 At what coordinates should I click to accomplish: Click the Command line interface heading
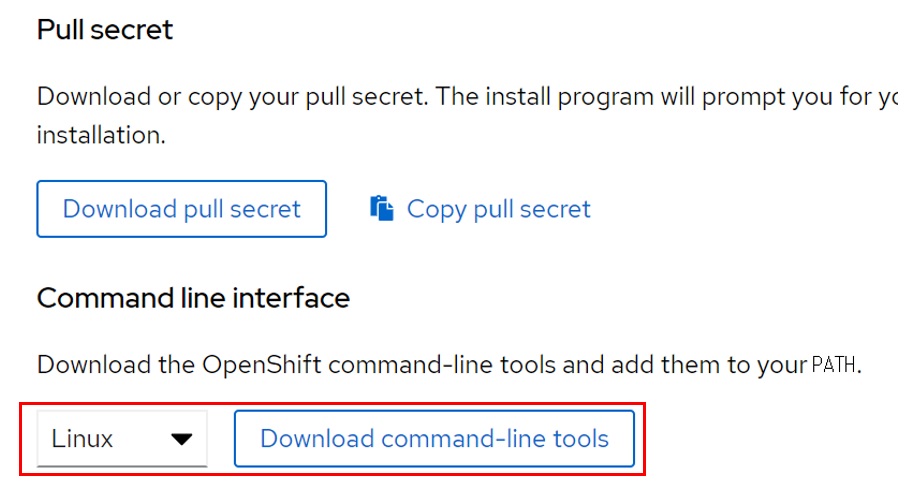point(193,297)
